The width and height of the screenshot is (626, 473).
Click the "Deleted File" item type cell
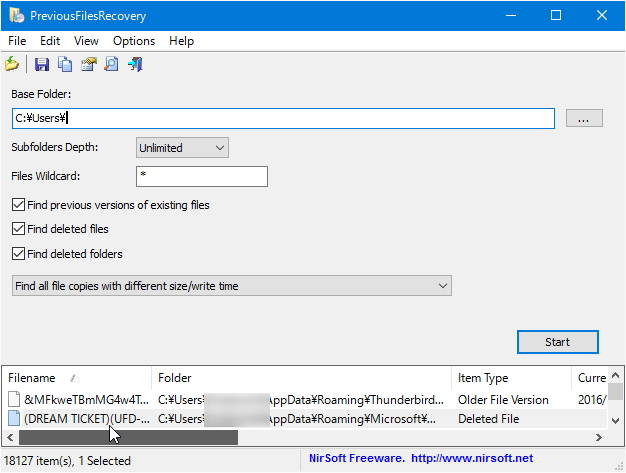tap(488, 419)
